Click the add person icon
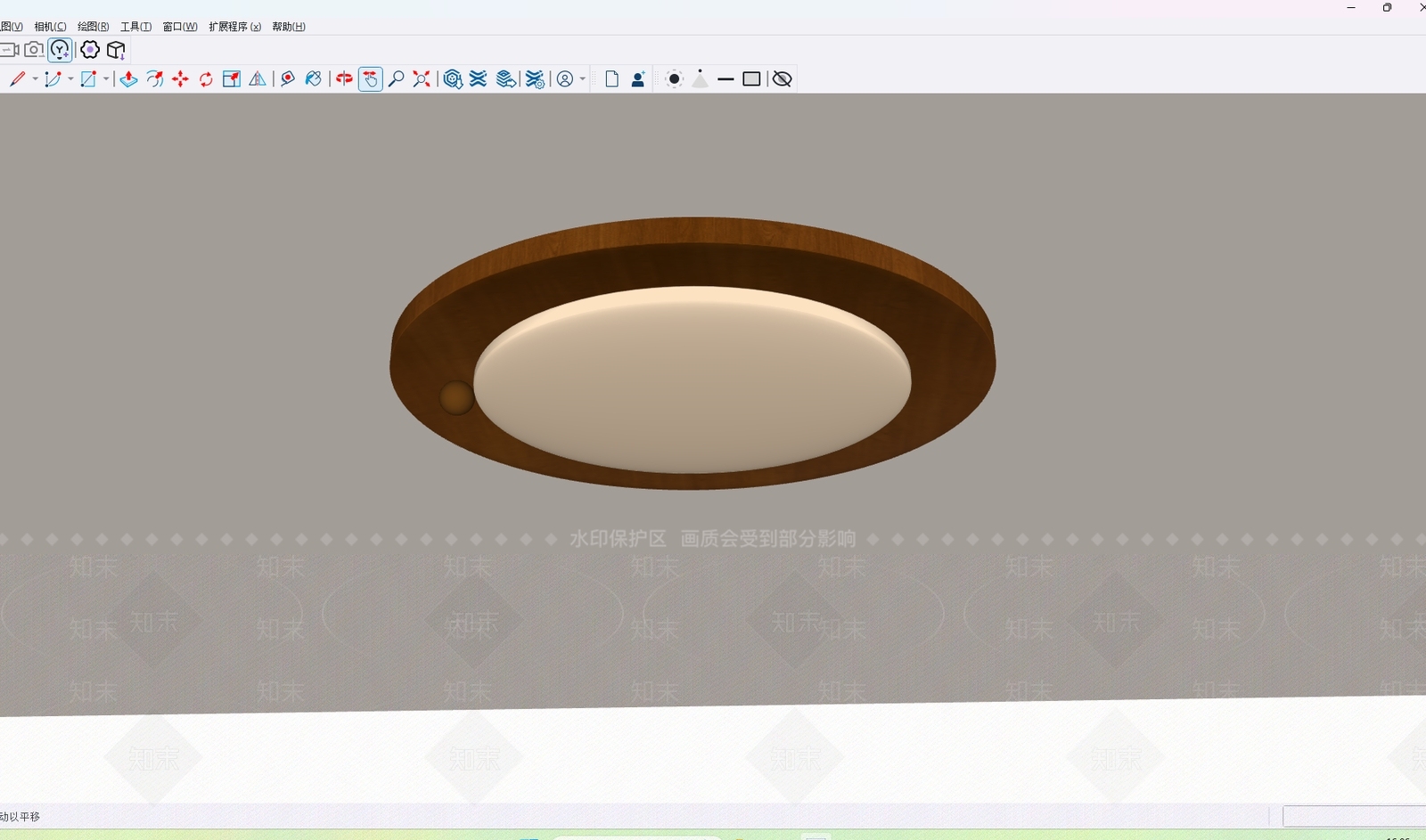 pyautogui.click(x=638, y=79)
